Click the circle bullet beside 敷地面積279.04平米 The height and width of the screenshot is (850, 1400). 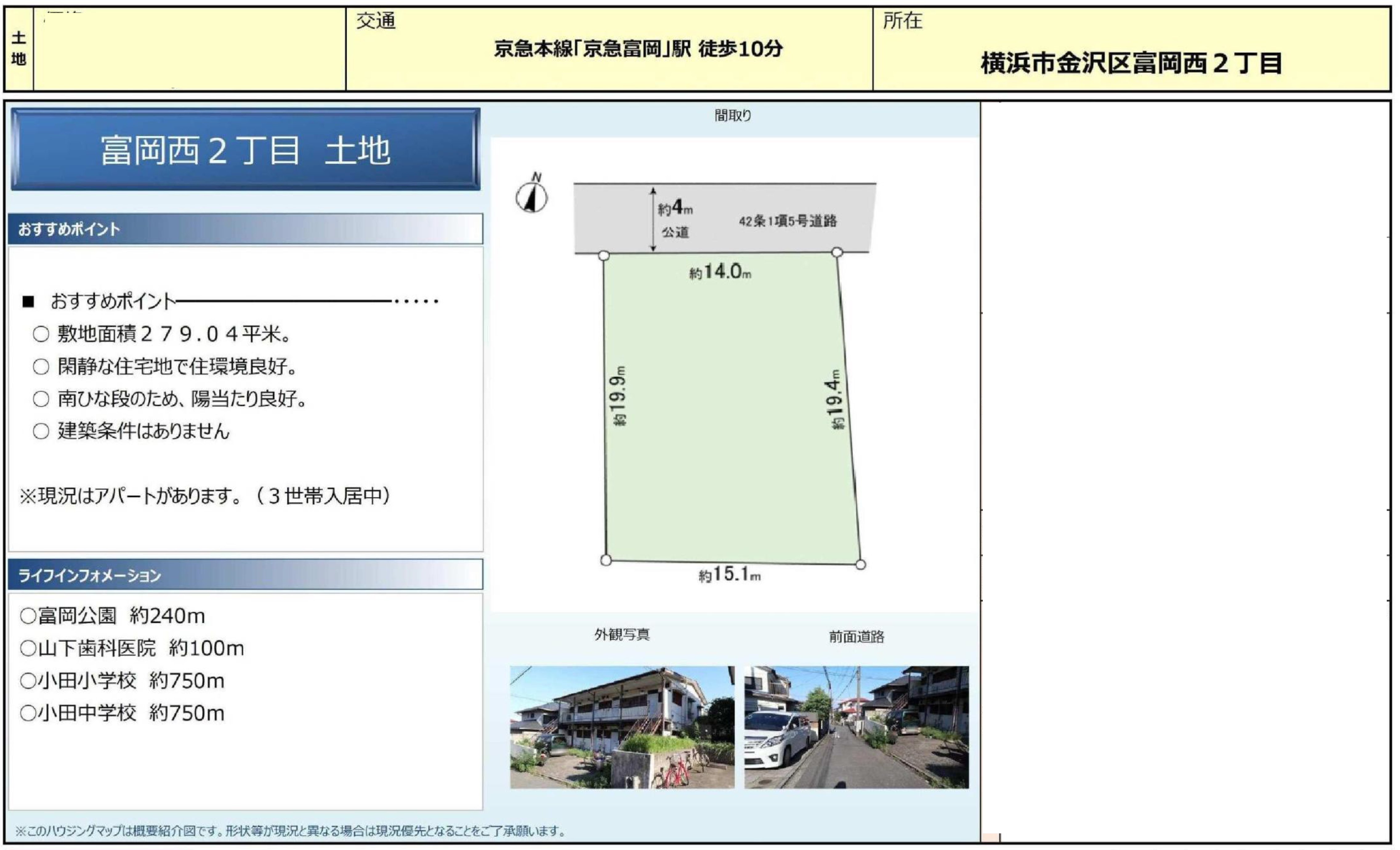pos(41,334)
